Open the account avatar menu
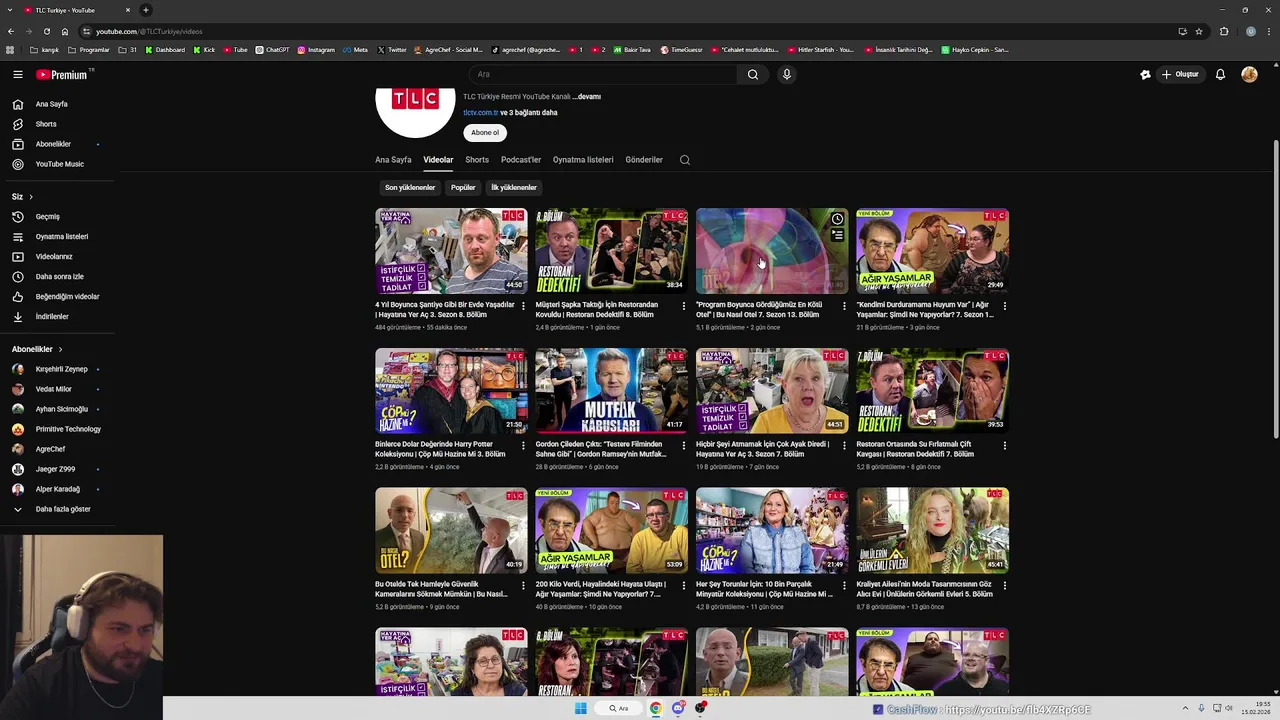This screenshot has width=1280, height=720. pyautogui.click(x=1249, y=74)
